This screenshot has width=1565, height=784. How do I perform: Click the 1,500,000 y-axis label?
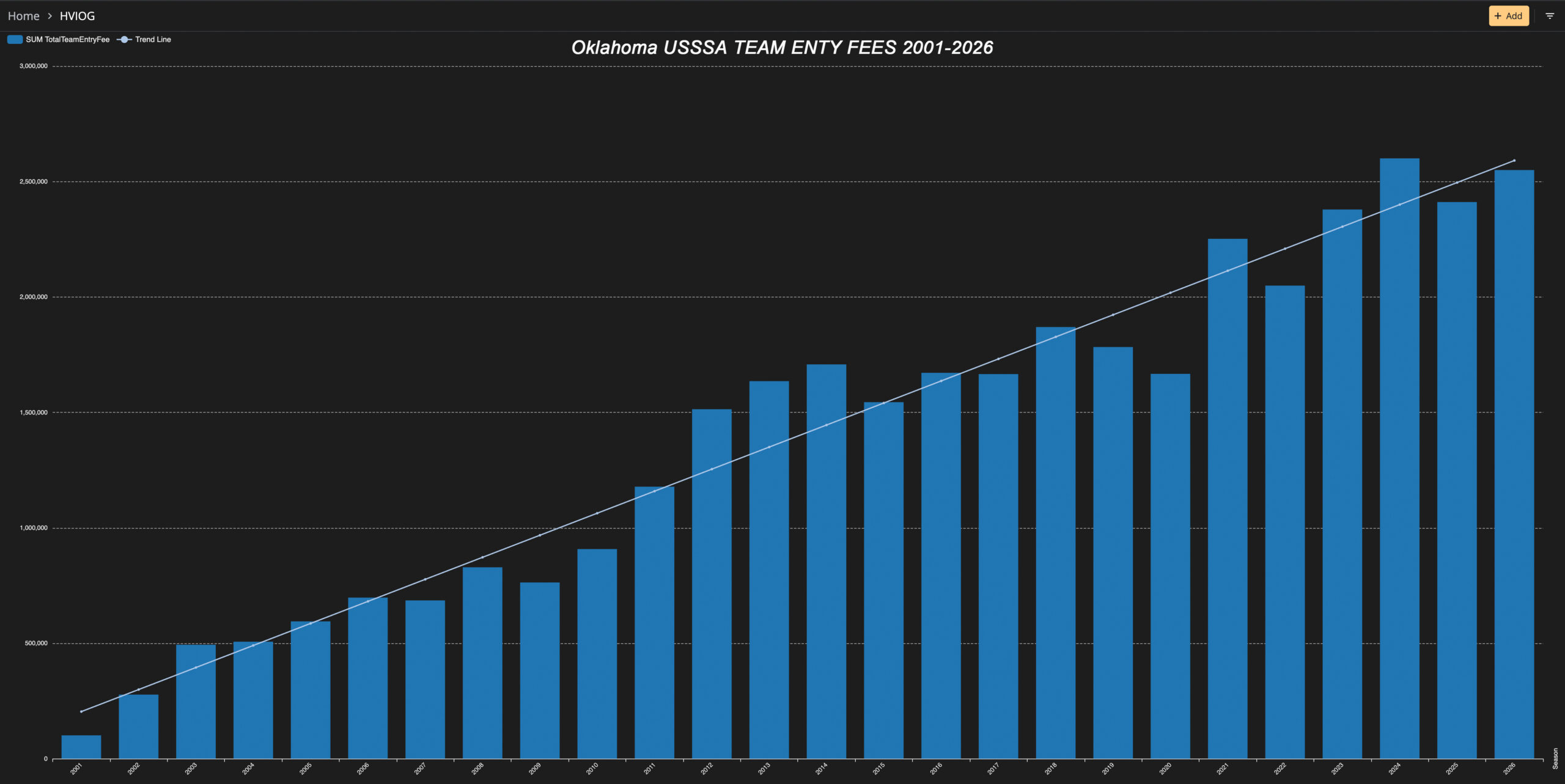click(34, 412)
